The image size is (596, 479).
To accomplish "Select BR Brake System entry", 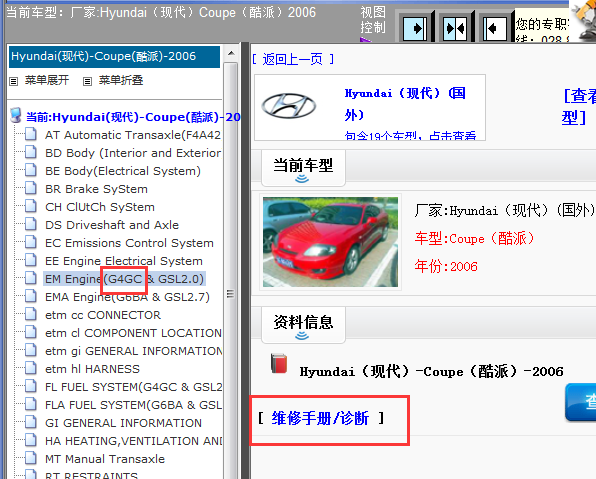I will (x=96, y=189).
